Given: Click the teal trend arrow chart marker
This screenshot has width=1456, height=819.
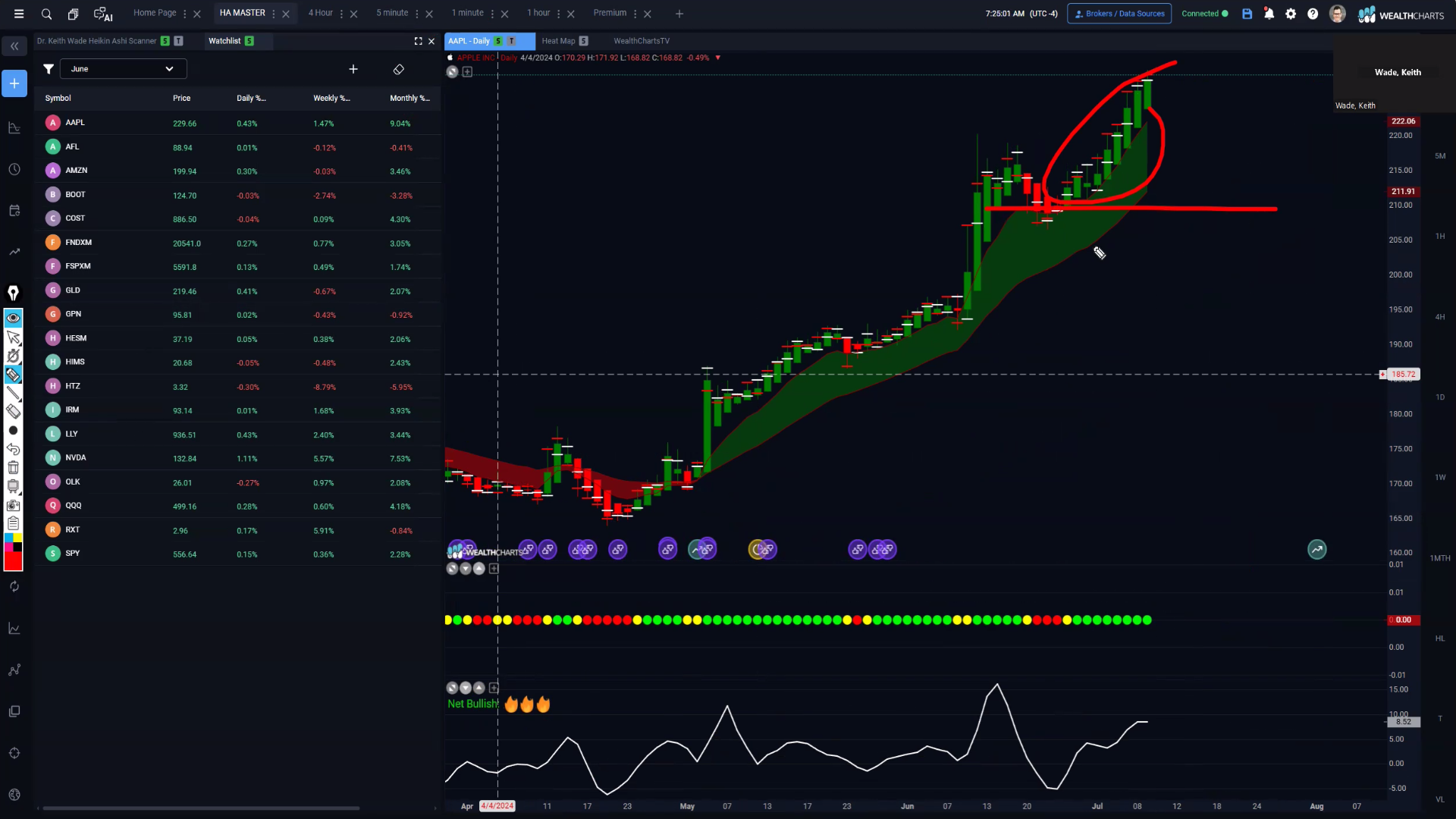Looking at the screenshot, I should click(1317, 550).
